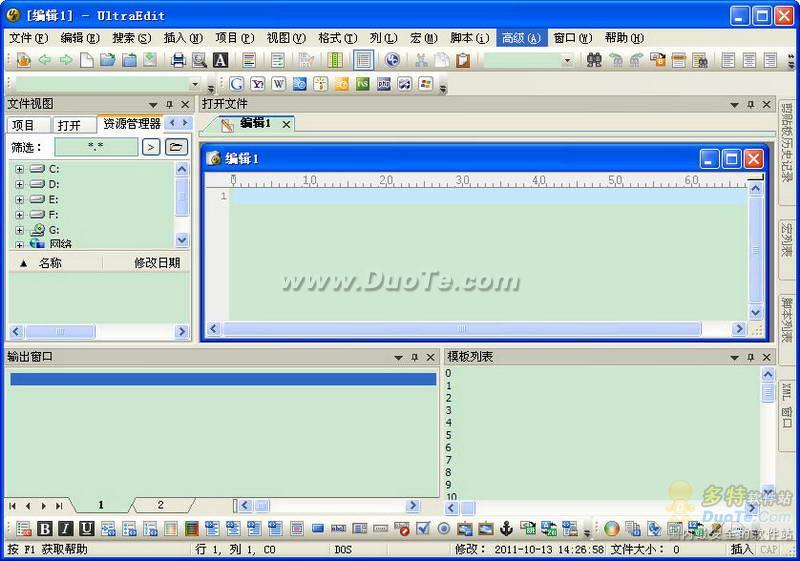800x561 pixels.
Task: Click the clipboard paste icon
Action: (463, 60)
